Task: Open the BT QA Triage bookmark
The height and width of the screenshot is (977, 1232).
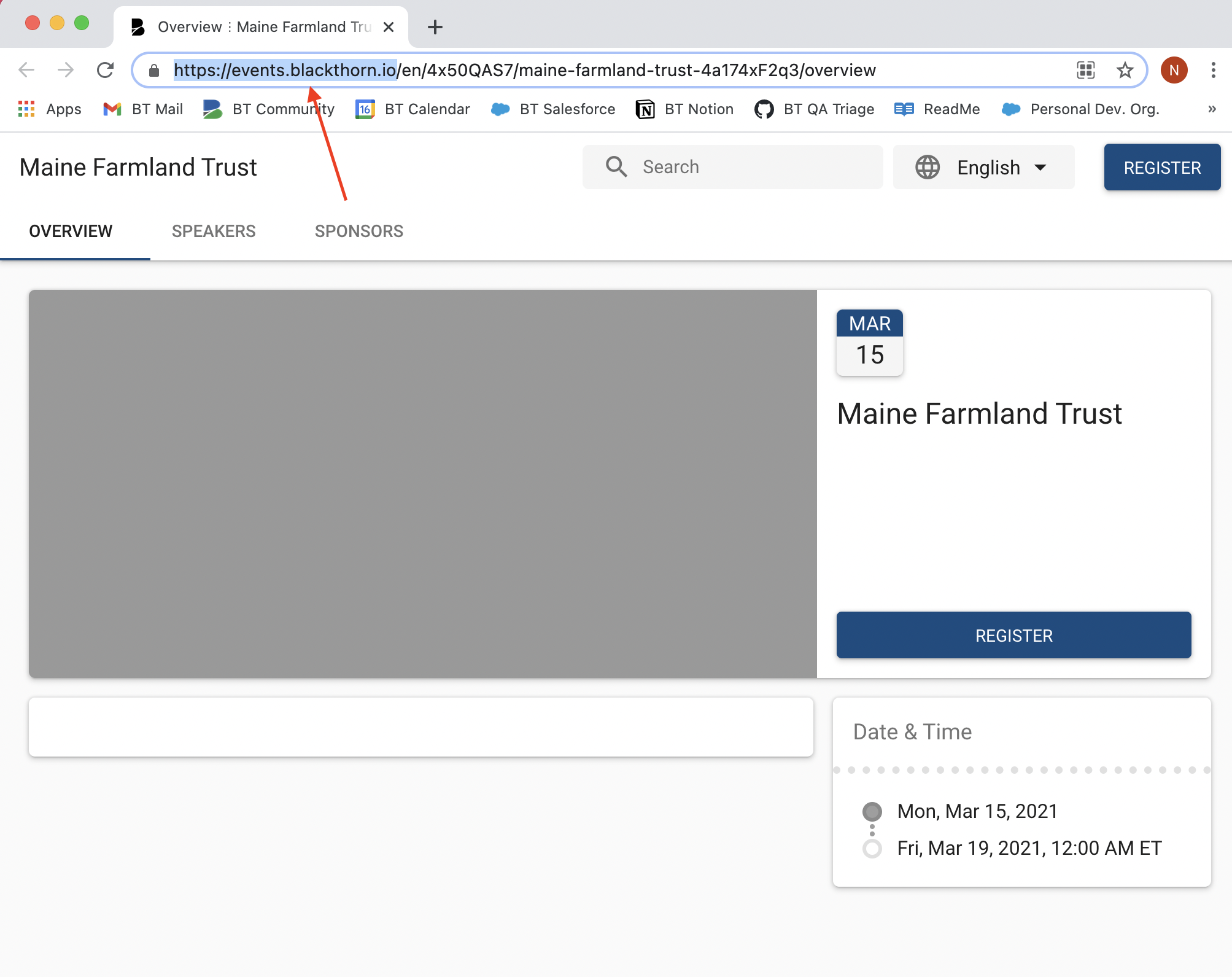Action: pyautogui.click(x=815, y=109)
